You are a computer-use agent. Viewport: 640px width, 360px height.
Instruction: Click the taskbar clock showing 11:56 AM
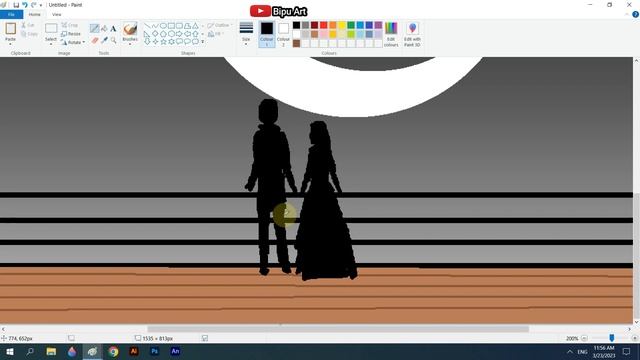point(604,351)
